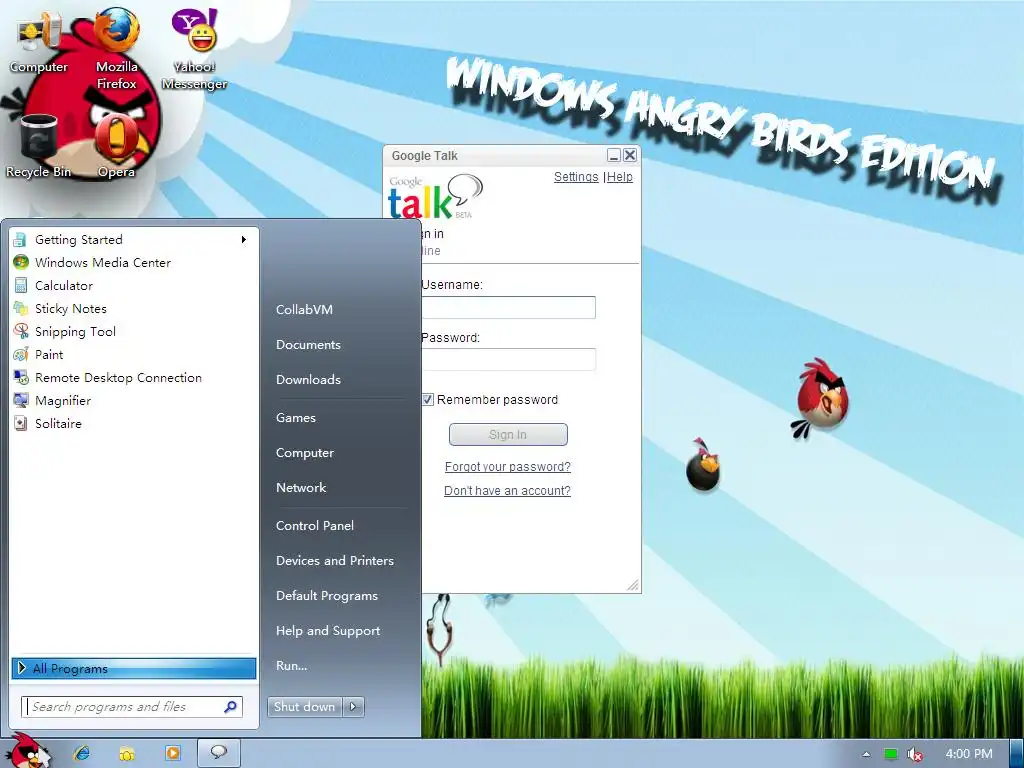This screenshot has width=1024, height=768.
Task: Open Control Panel
Action: click(315, 526)
